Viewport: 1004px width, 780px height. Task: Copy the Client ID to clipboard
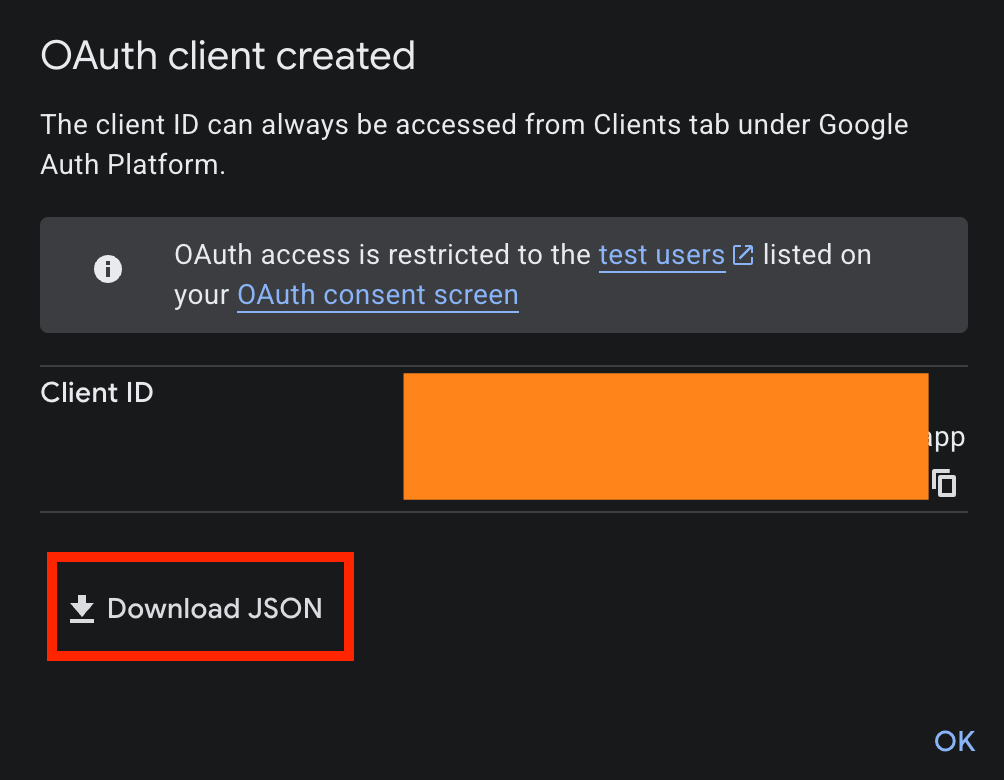point(944,483)
